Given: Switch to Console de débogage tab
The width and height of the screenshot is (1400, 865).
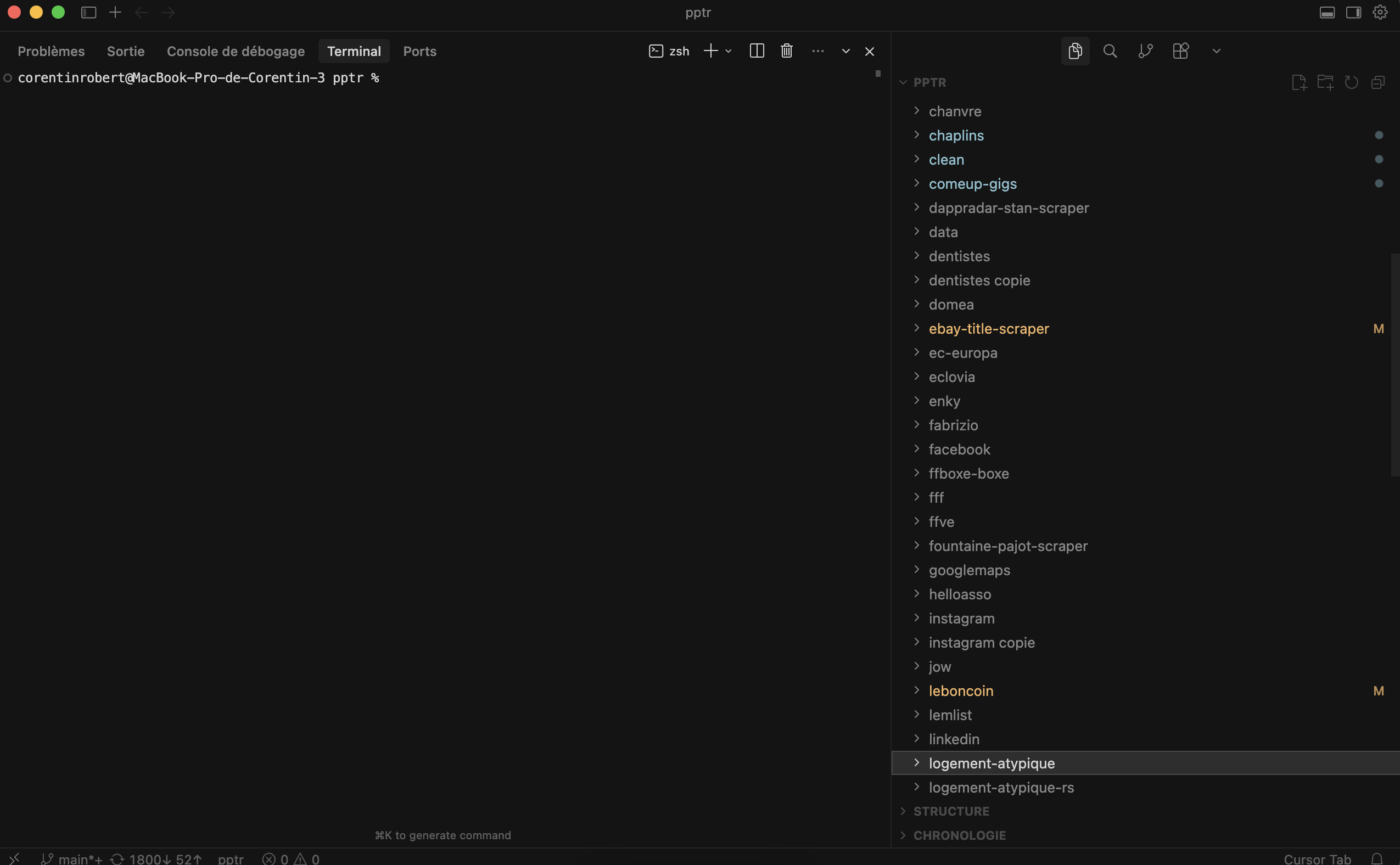Looking at the screenshot, I should [236, 51].
